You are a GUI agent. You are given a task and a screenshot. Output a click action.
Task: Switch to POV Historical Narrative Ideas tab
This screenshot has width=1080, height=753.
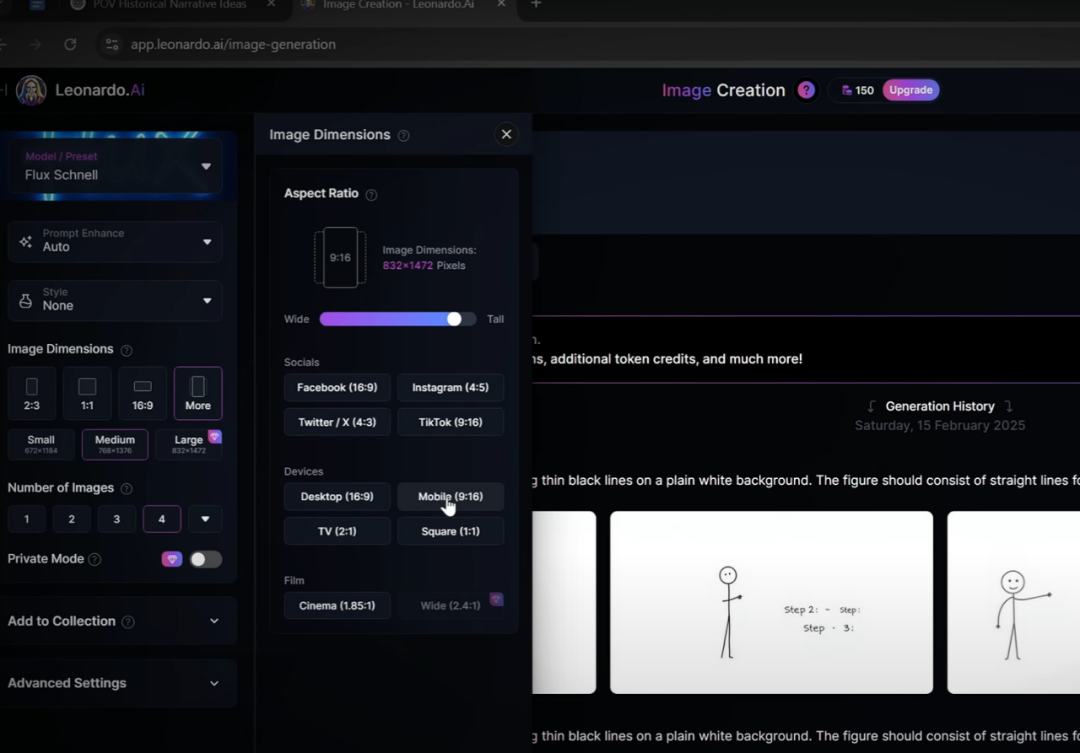pyautogui.click(x=169, y=5)
